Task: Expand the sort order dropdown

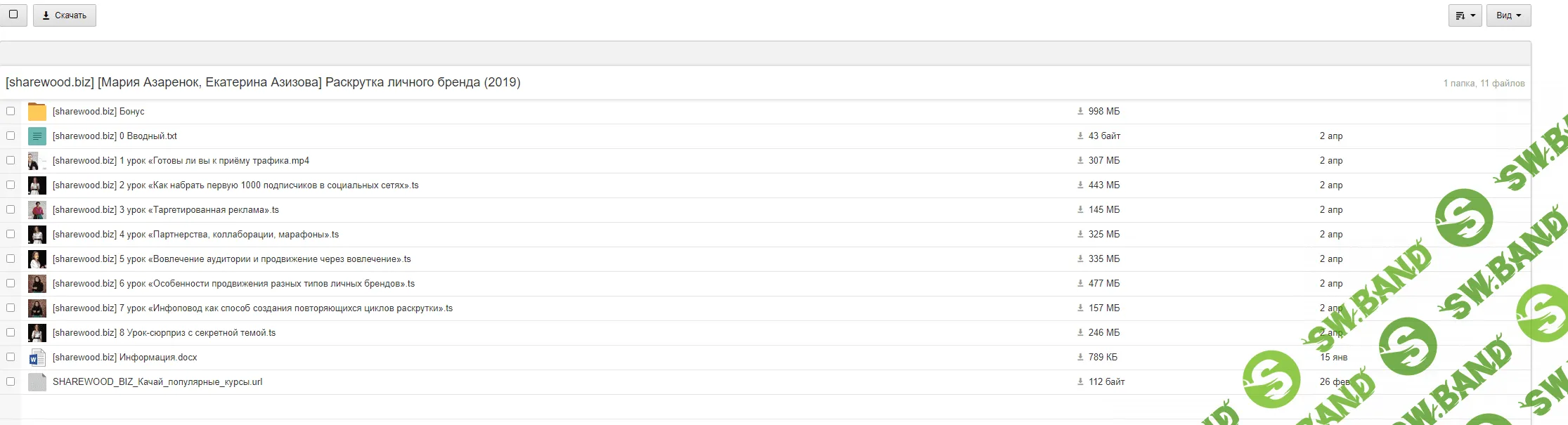Action: point(1465,15)
